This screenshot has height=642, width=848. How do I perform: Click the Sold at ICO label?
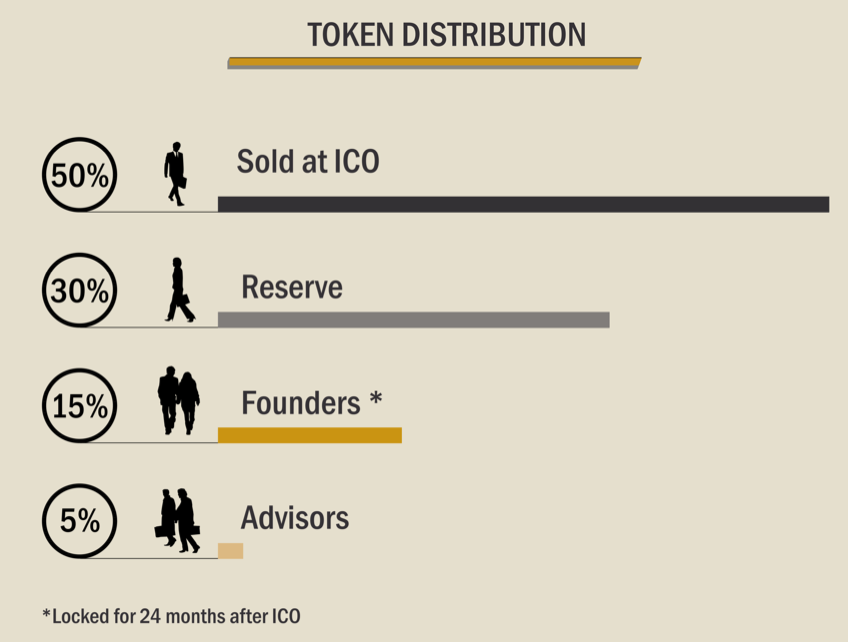coord(308,162)
